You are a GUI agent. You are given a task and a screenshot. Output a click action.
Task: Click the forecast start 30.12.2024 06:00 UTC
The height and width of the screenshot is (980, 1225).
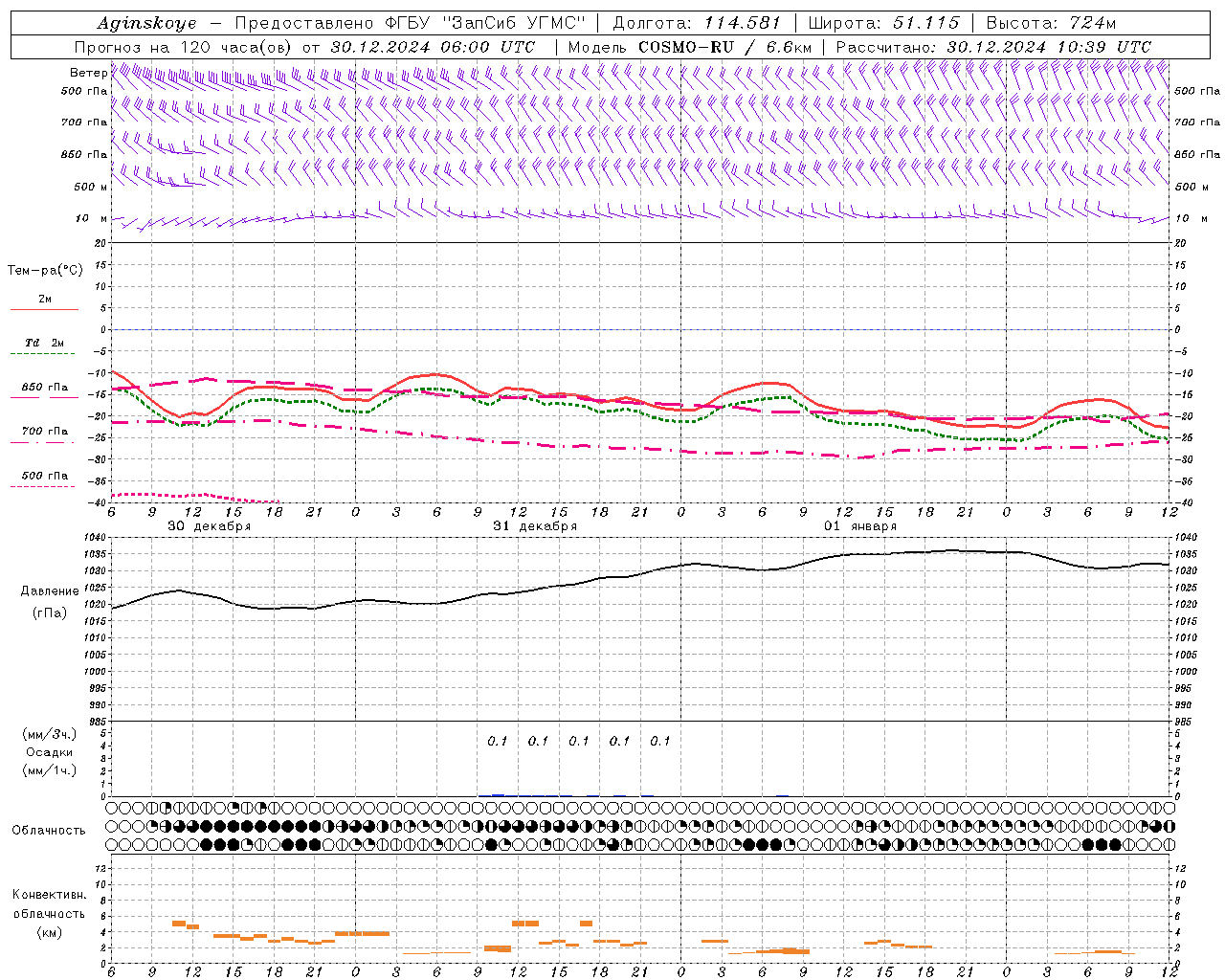433,47
